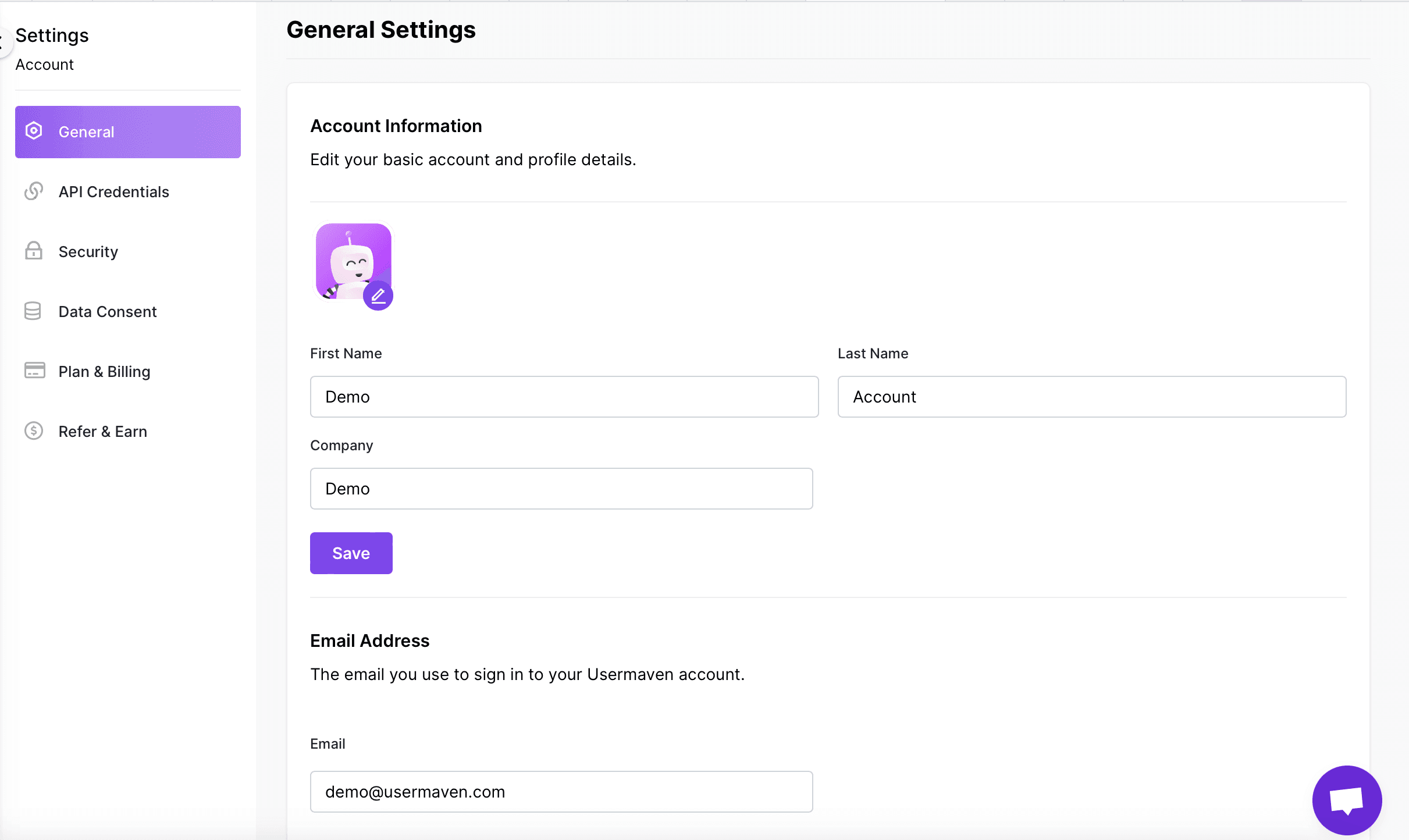The height and width of the screenshot is (840, 1409).
Task: Open Plan & Billing page
Action: click(x=105, y=372)
